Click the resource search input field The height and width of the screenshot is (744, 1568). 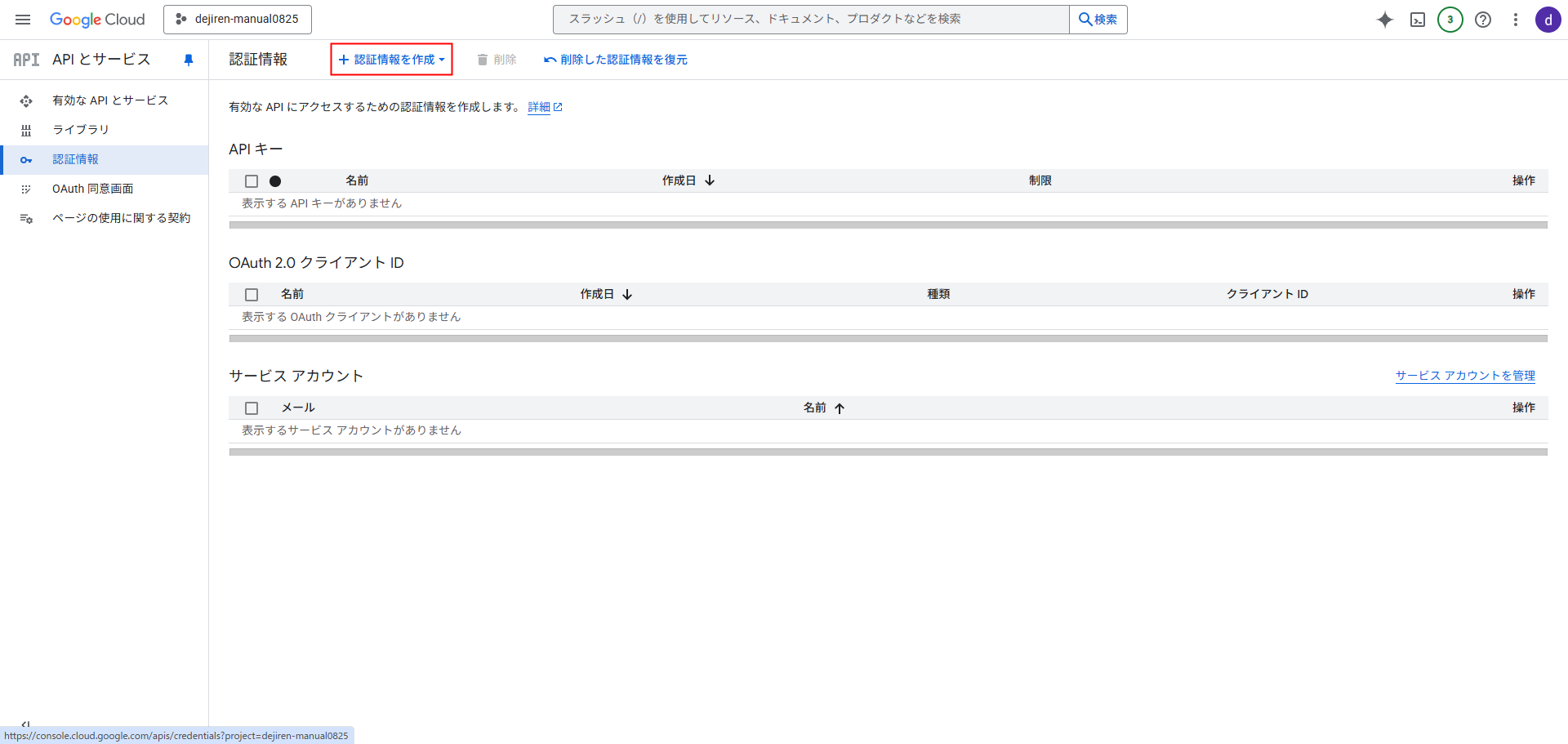[x=810, y=20]
